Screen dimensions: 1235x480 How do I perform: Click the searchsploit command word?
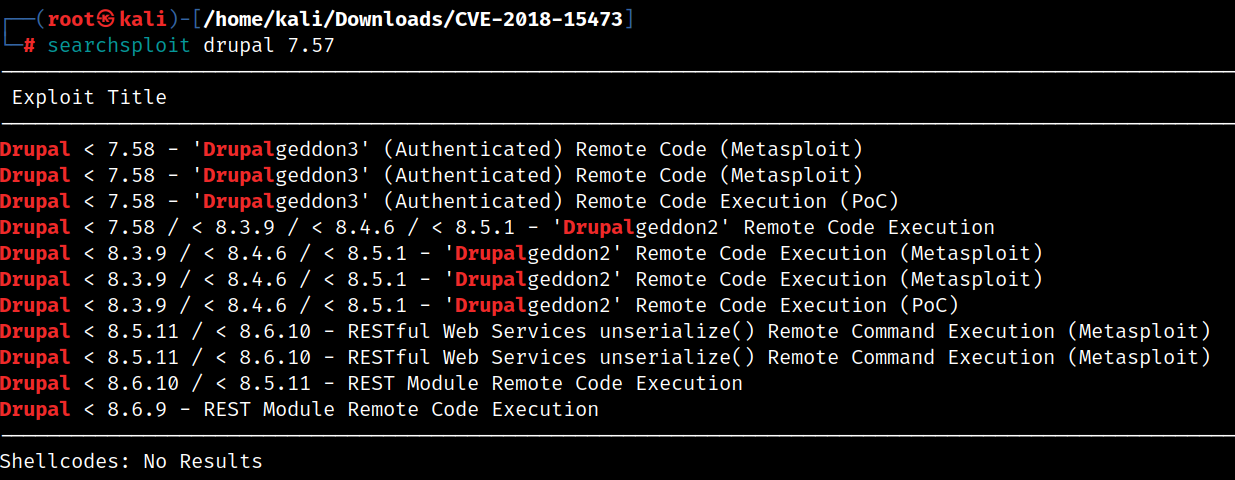[119, 46]
